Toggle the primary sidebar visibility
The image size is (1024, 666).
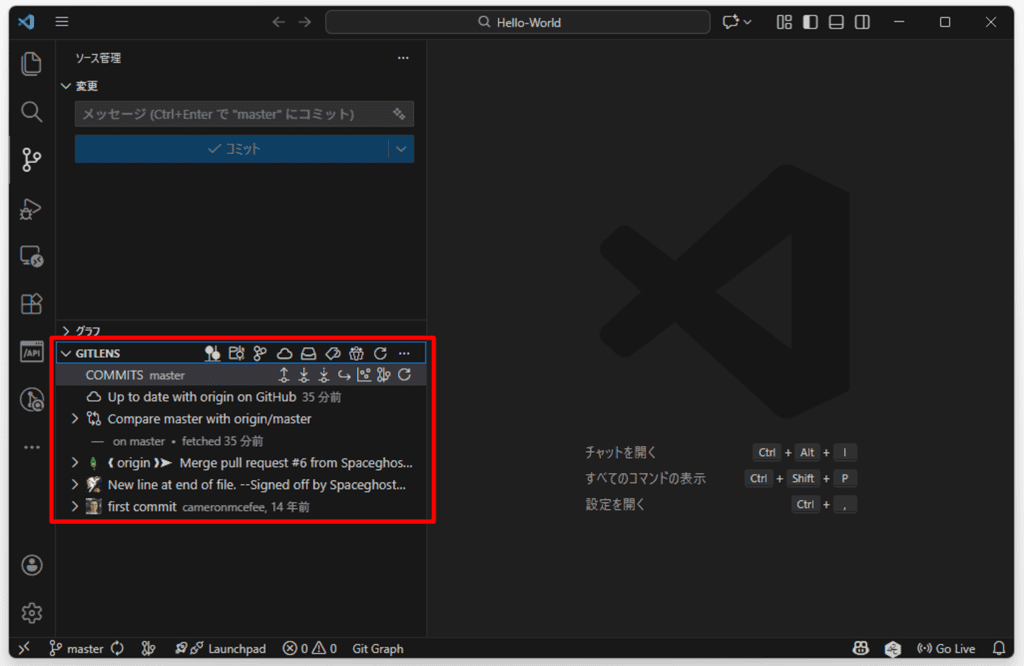tap(810, 21)
